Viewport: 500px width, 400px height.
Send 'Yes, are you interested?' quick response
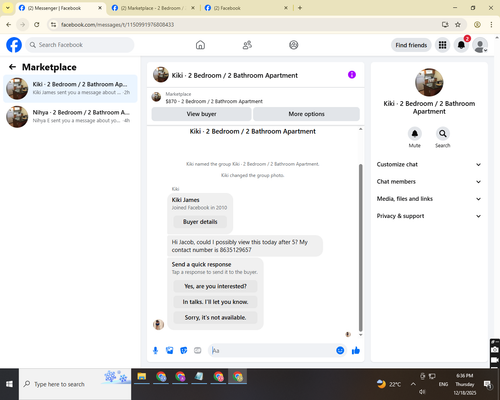(x=215, y=286)
